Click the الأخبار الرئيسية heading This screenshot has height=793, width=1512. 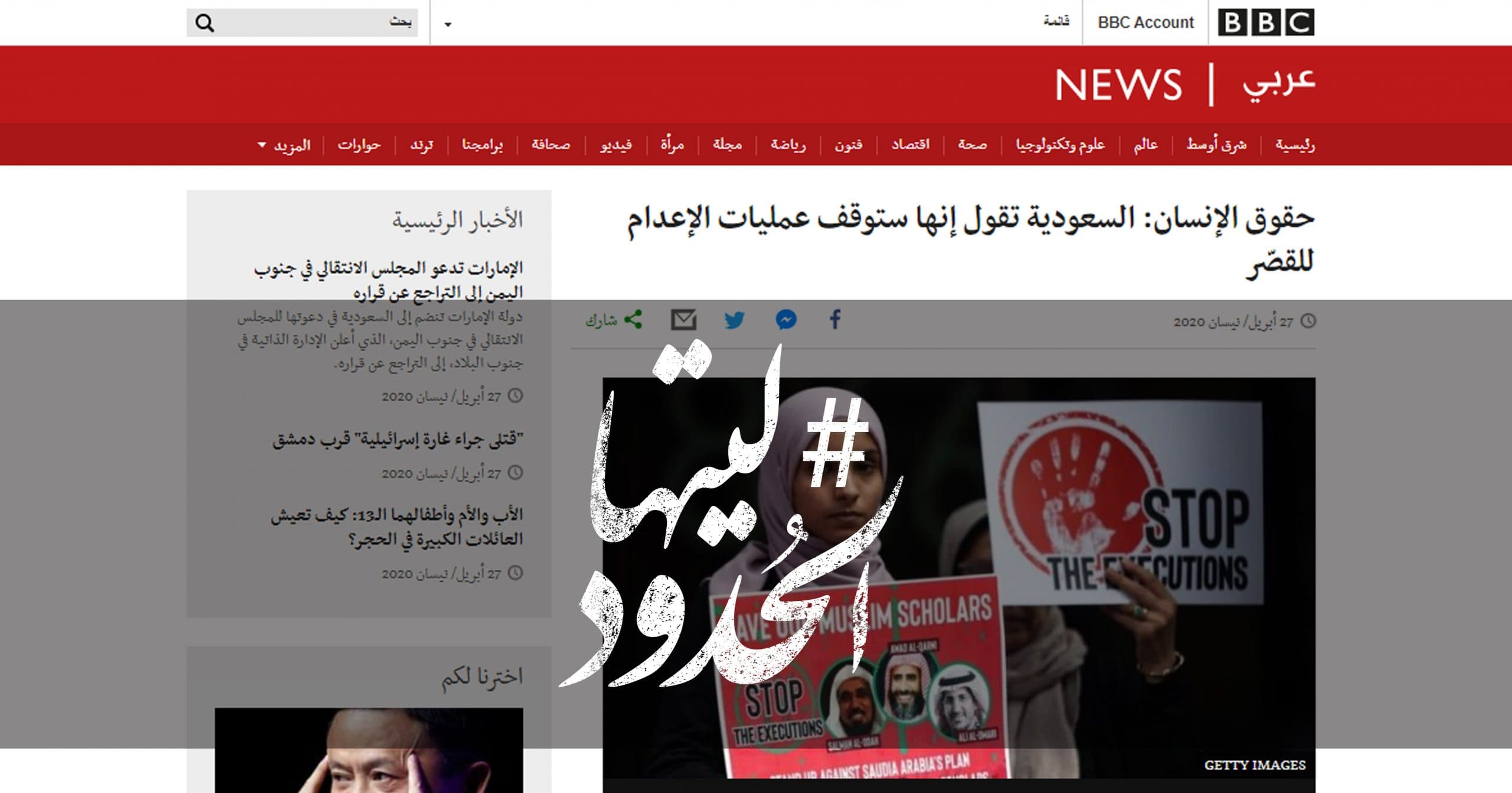[458, 220]
